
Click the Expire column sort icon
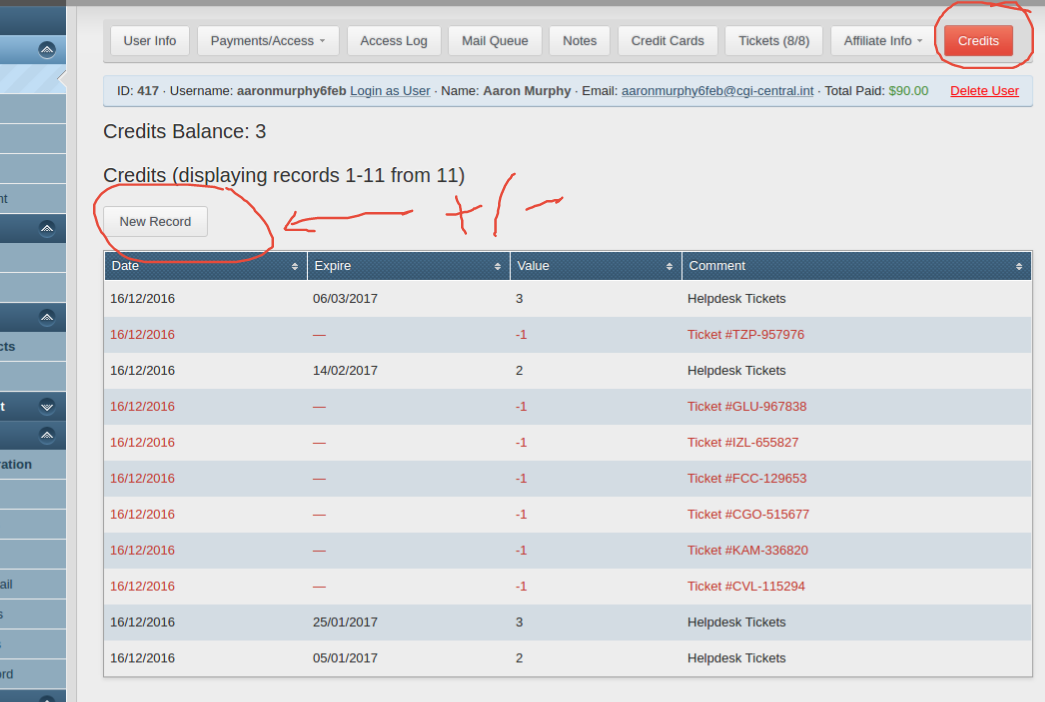[497, 267]
